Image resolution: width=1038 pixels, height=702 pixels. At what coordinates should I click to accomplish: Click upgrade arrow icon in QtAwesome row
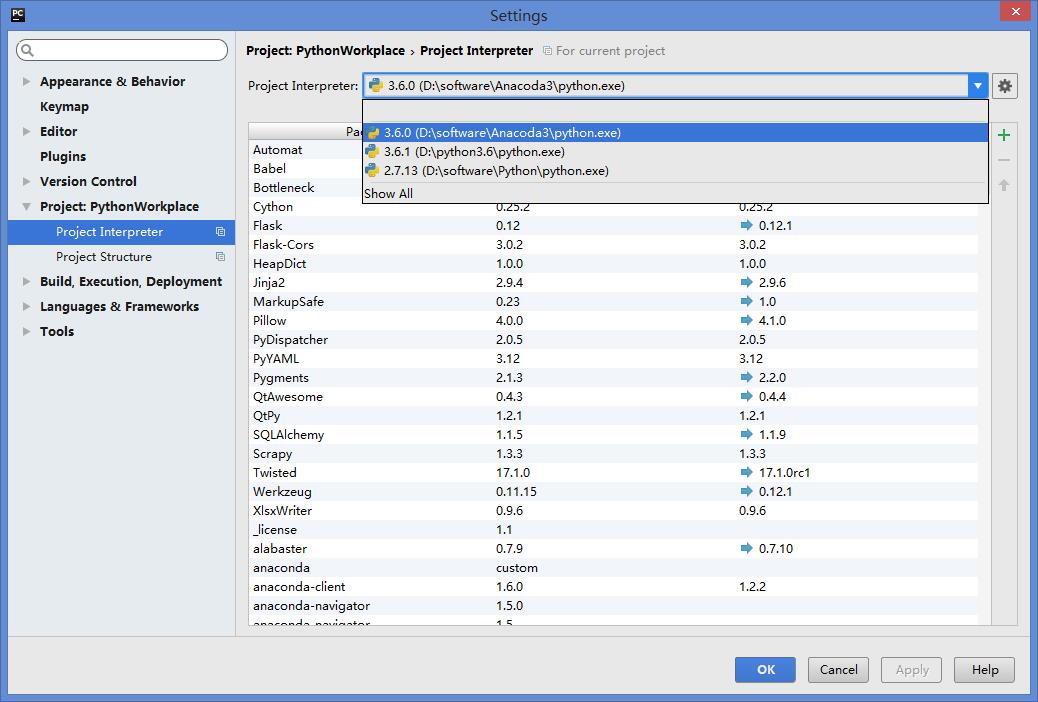click(747, 397)
